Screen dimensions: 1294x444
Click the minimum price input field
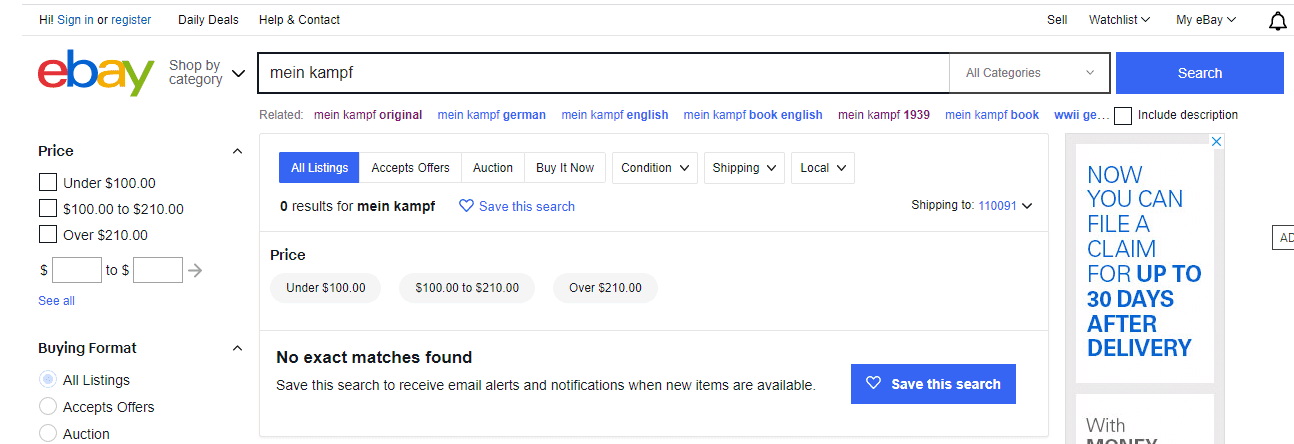point(77,270)
